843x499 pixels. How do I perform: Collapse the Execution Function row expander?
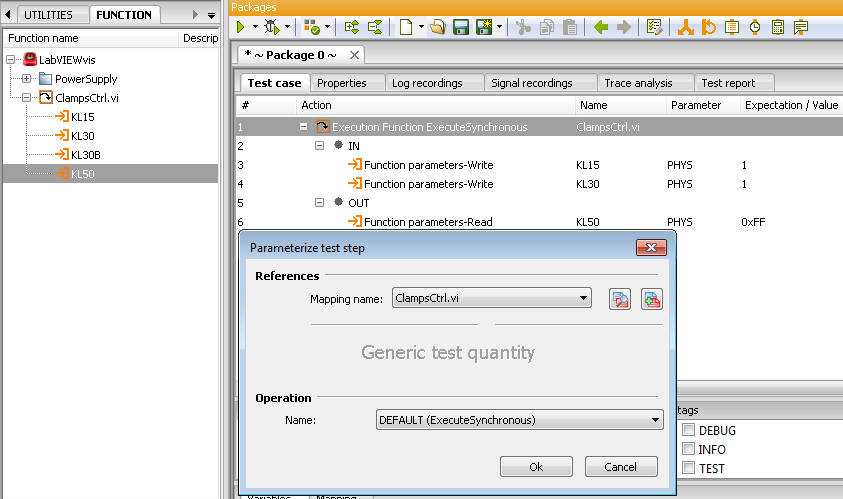(x=303, y=126)
